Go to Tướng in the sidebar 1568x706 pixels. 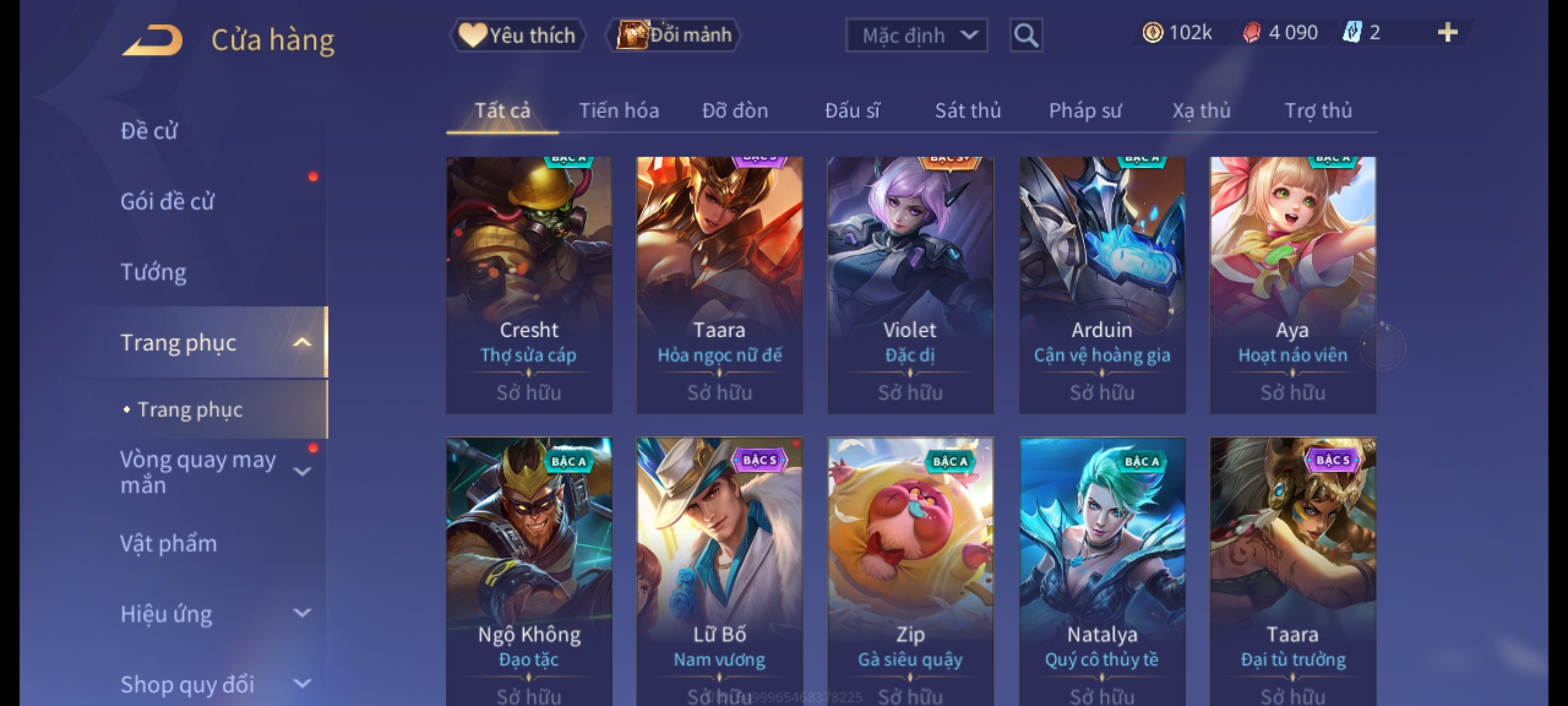pyautogui.click(x=154, y=272)
